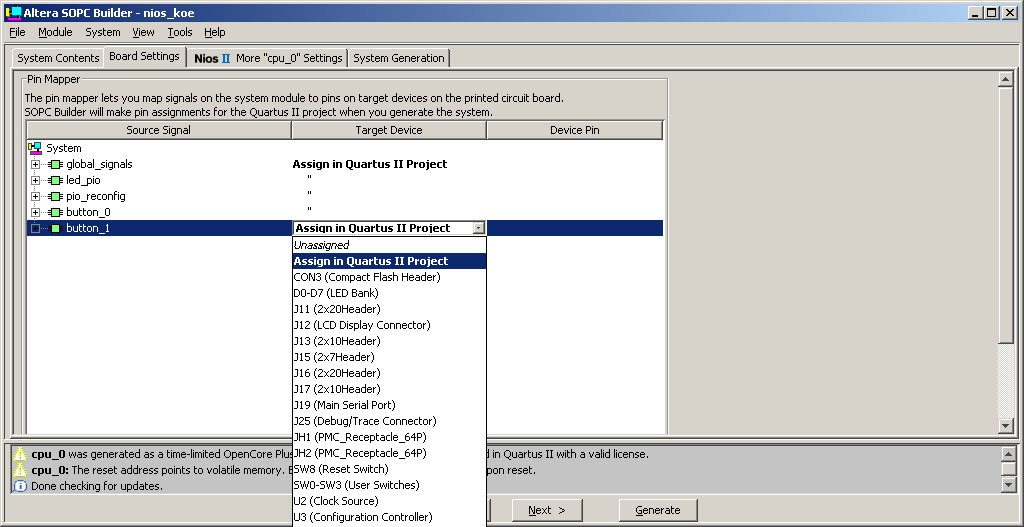The image size is (1024, 527).
Task: Click the global_signals target device cell
Action: tap(389, 165)
